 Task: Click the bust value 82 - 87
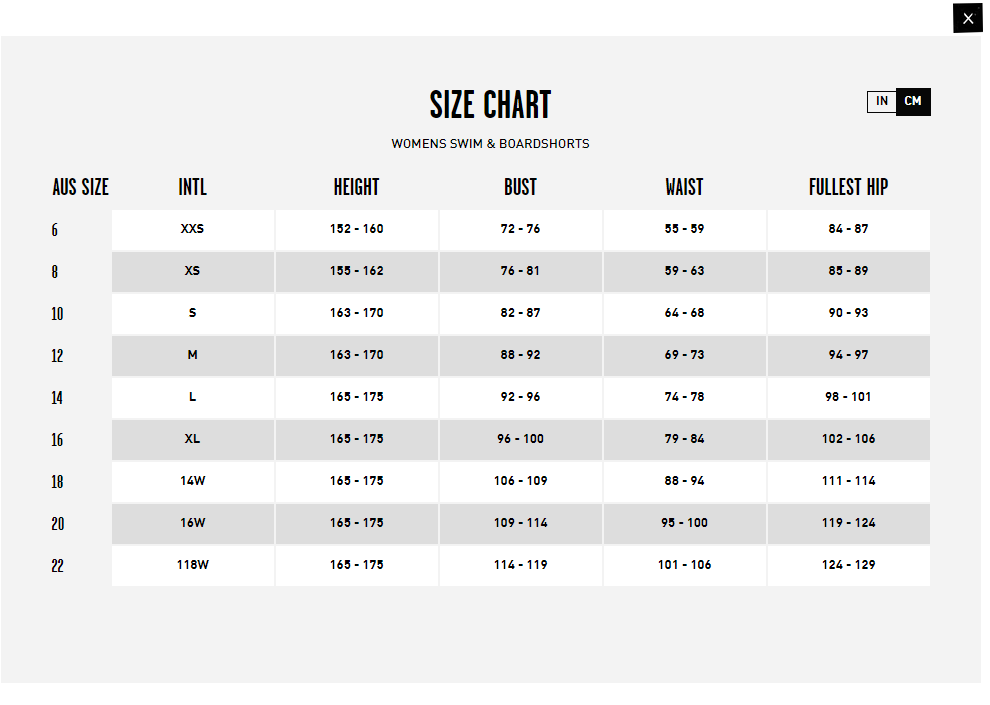point(521,313)
